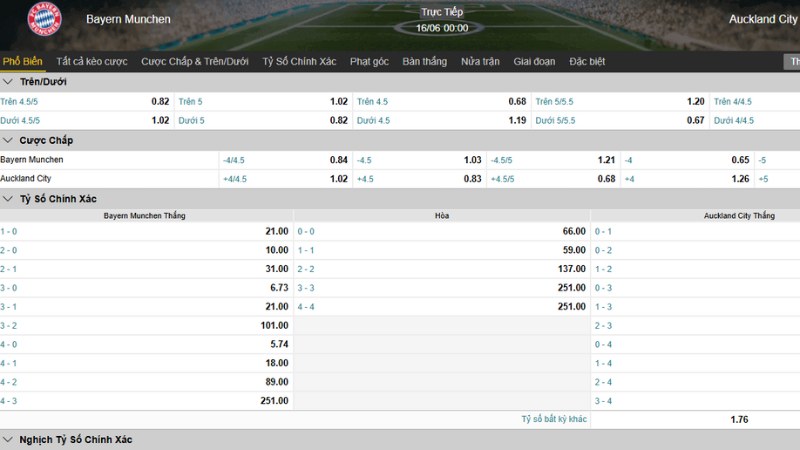Bet on exact score 3-0 at 6.73
This screenshot has width=800, height=450.
click(146, 288)
